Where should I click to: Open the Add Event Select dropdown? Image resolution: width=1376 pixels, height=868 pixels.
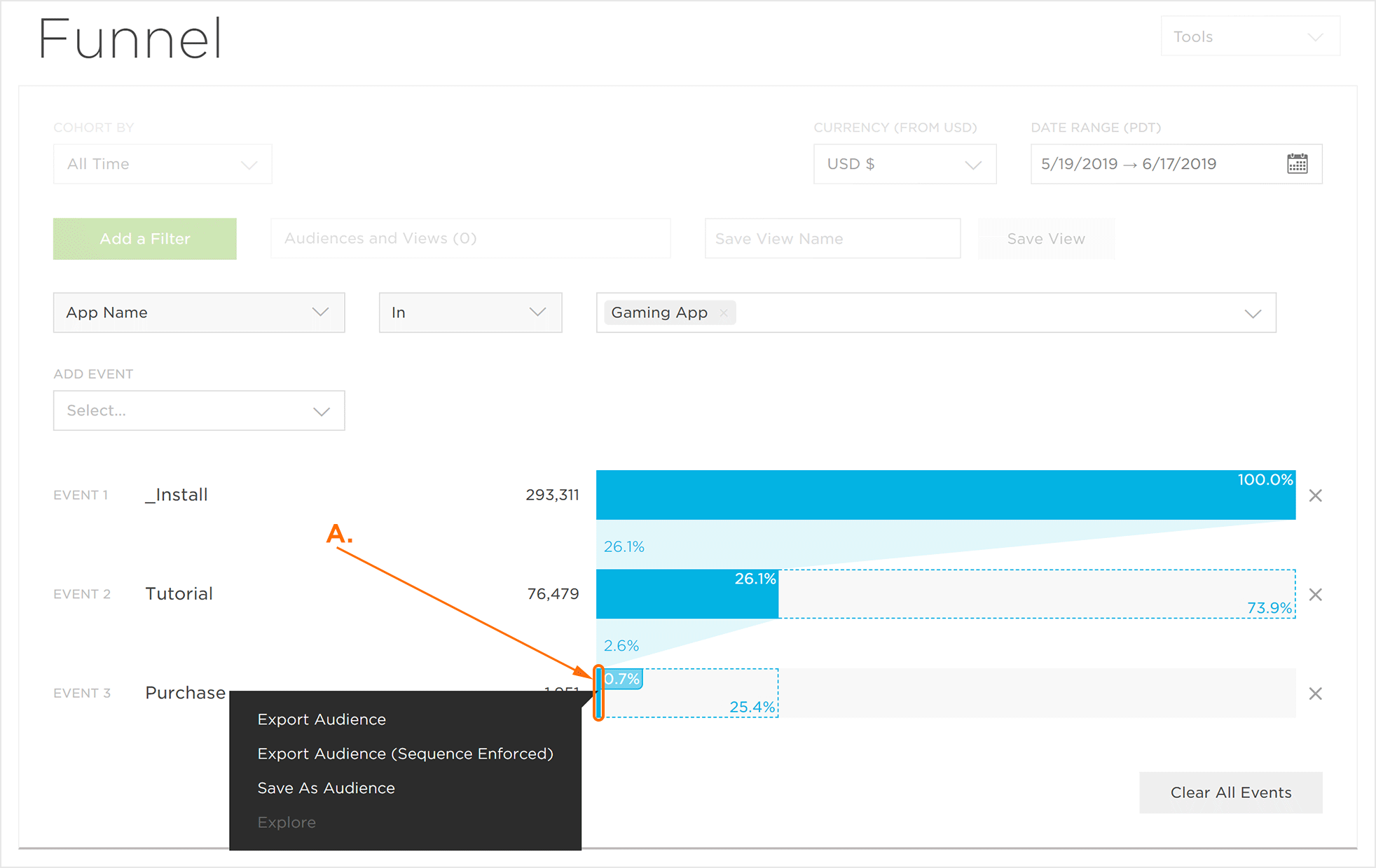(198, 411)
